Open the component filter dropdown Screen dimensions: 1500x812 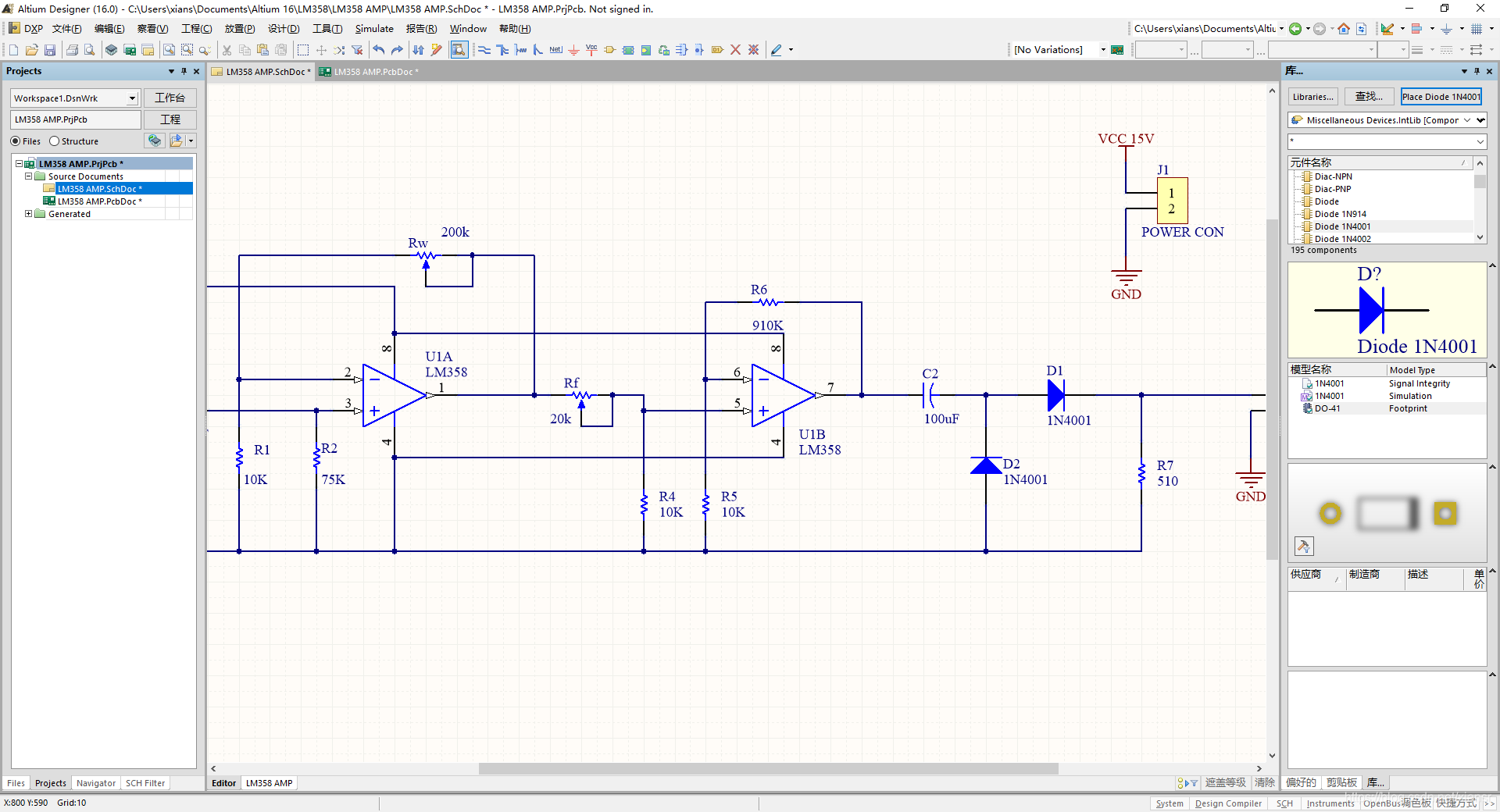coord(1480,141)
